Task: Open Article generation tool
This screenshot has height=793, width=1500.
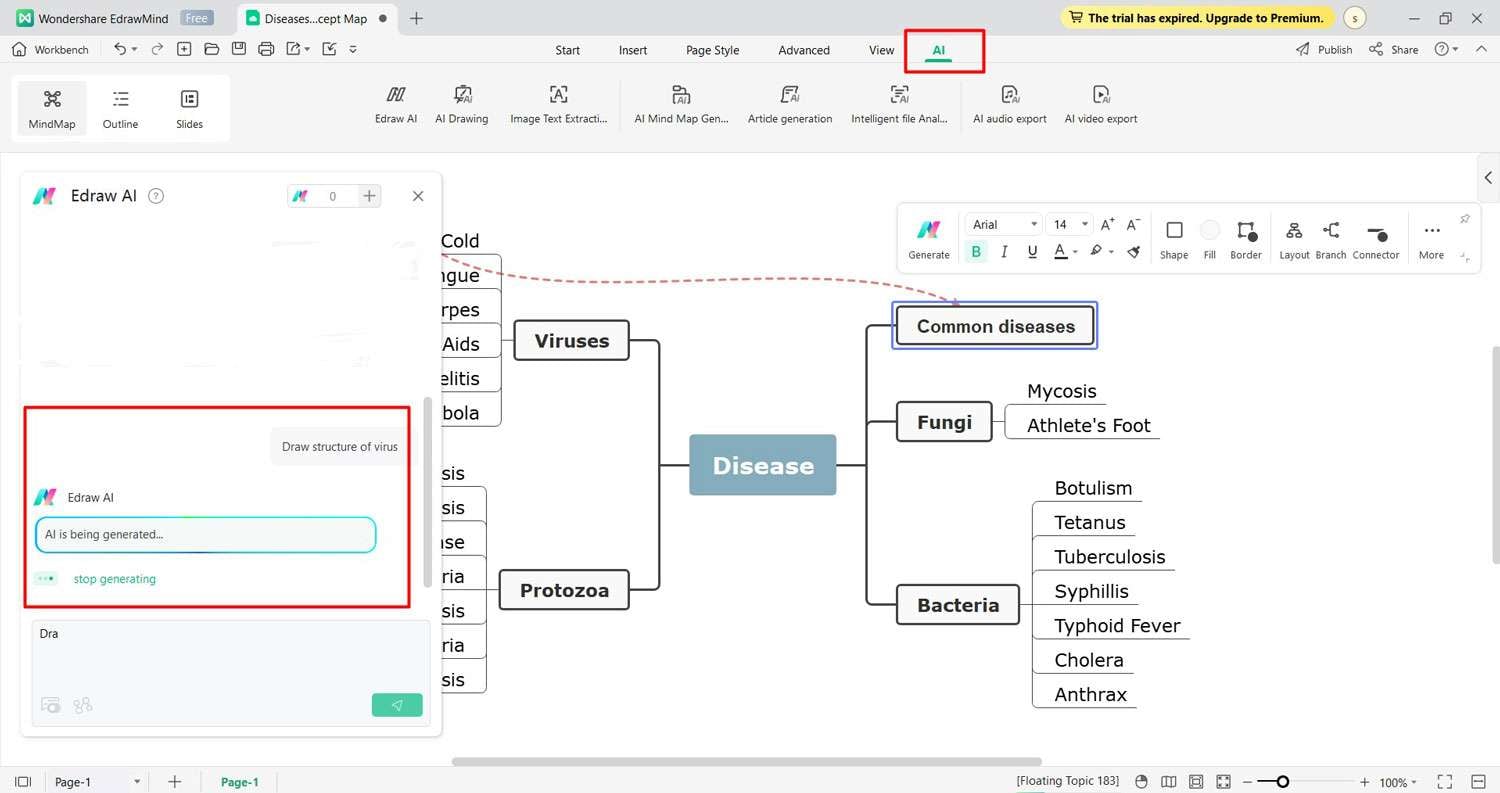Action: tap(790, 105)
